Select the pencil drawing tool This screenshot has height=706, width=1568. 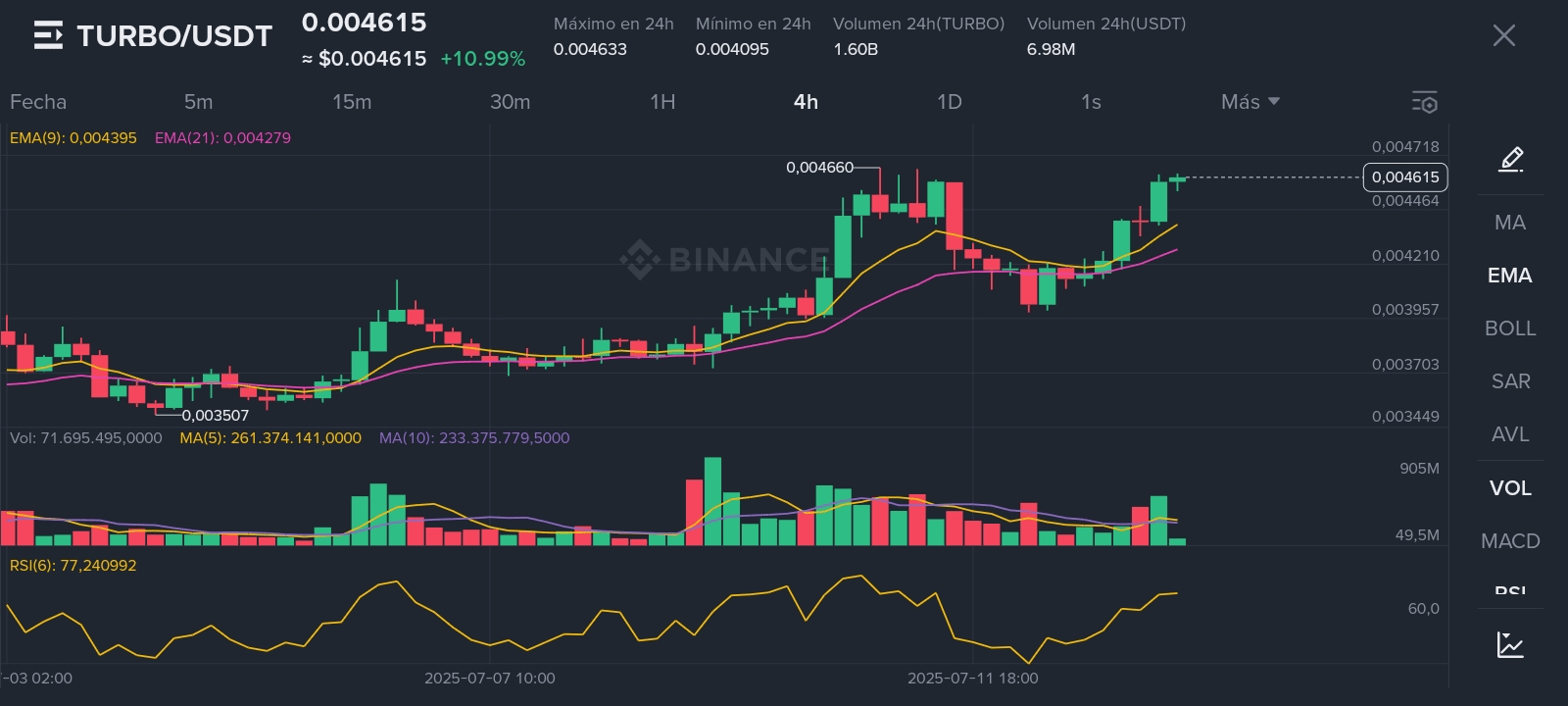pyautogui.click(x=1510, y=159)
